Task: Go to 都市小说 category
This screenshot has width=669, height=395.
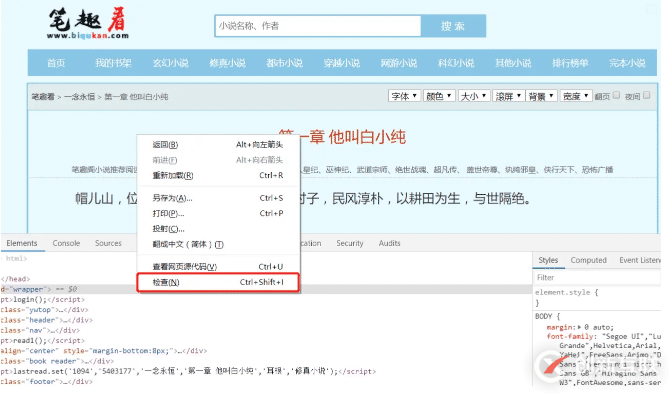Action: (285, 63)
